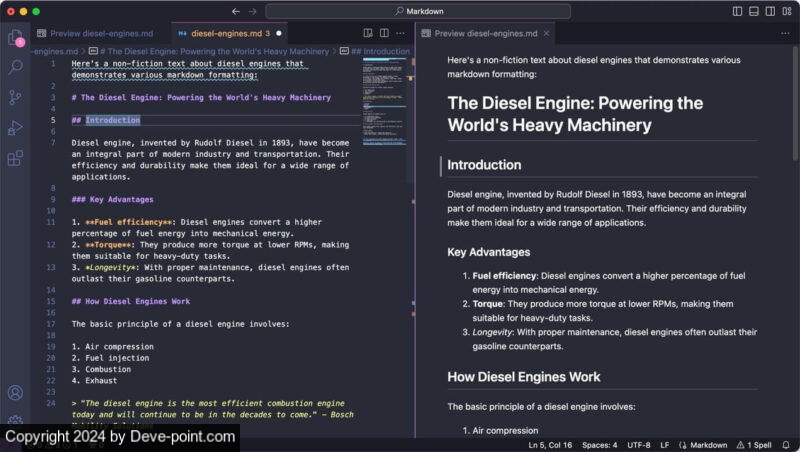Open the Search view in activity bar
The height and width of the screenshot is (452, 800).
[x=15, y=67]
